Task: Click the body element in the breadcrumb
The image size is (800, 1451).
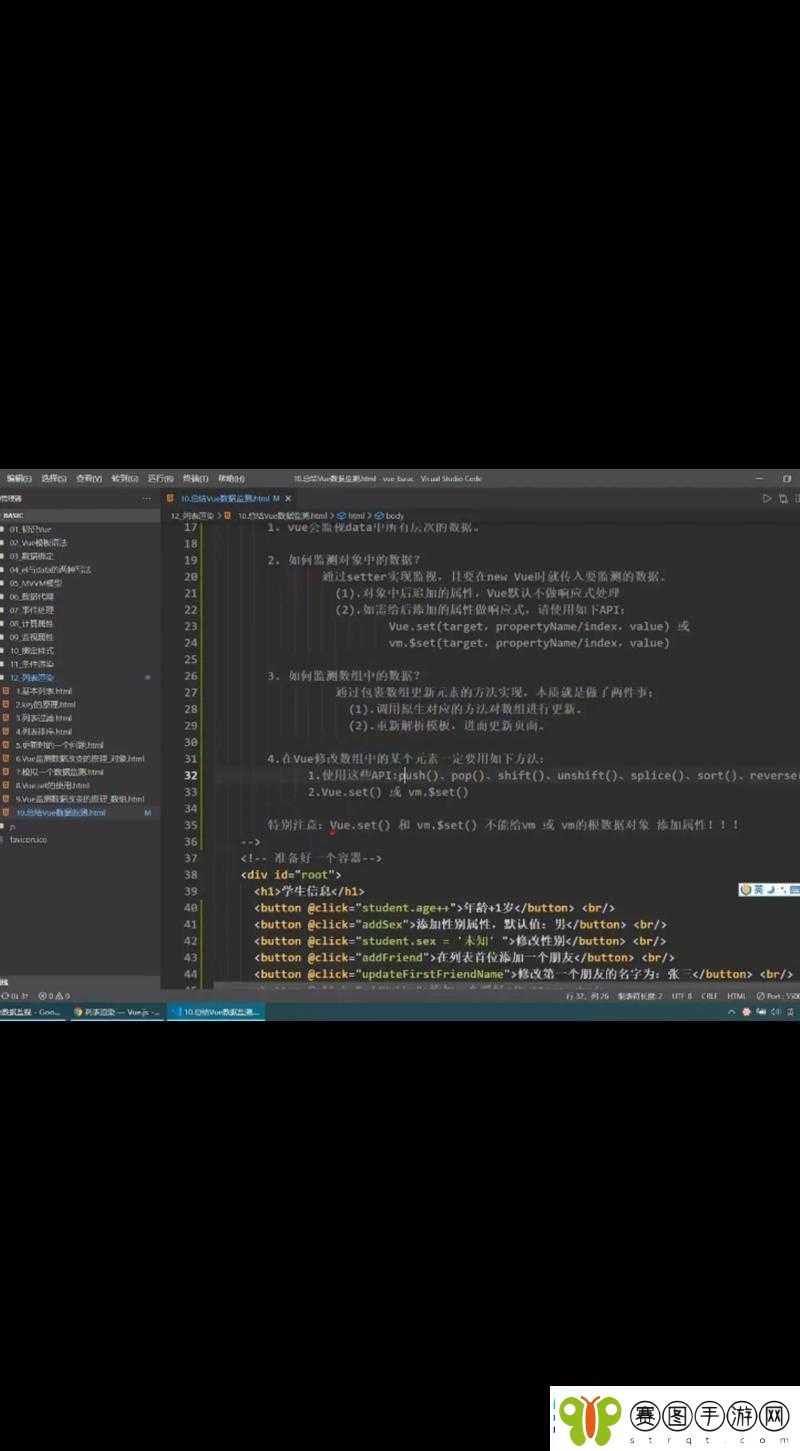Action: tap(390, 515)
